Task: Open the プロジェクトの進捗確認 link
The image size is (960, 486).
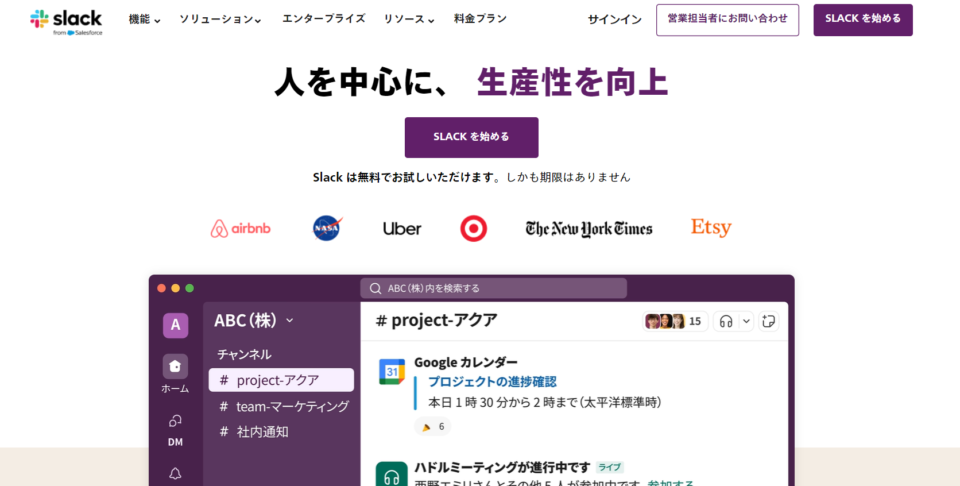Action: pos(492,382)
